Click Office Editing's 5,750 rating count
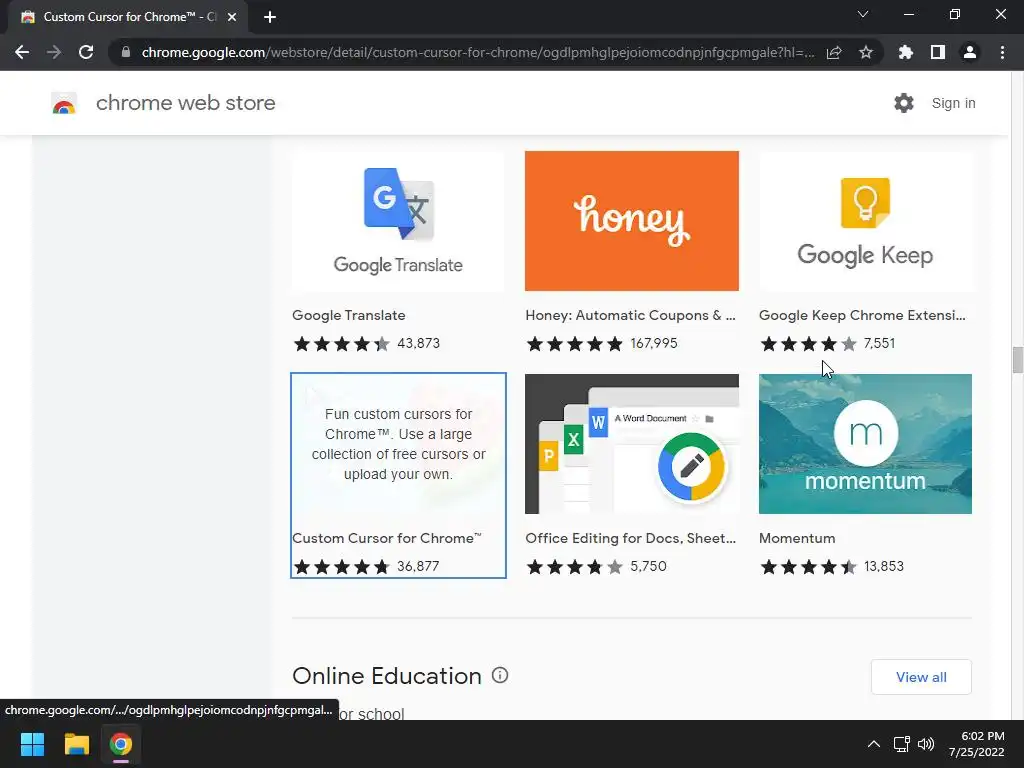The height and width of the screenshot is (768, 1024). tap(648, 566)
